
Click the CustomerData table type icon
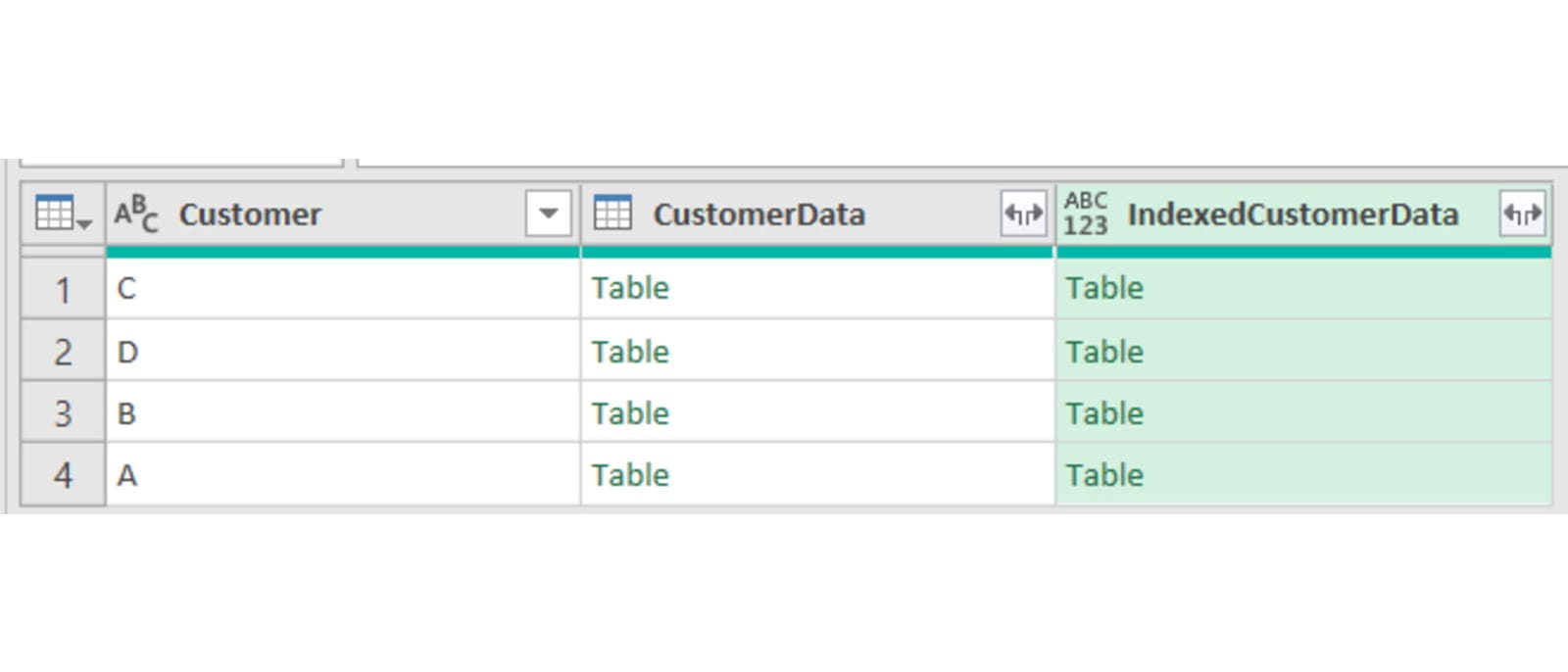coord(612,214)
